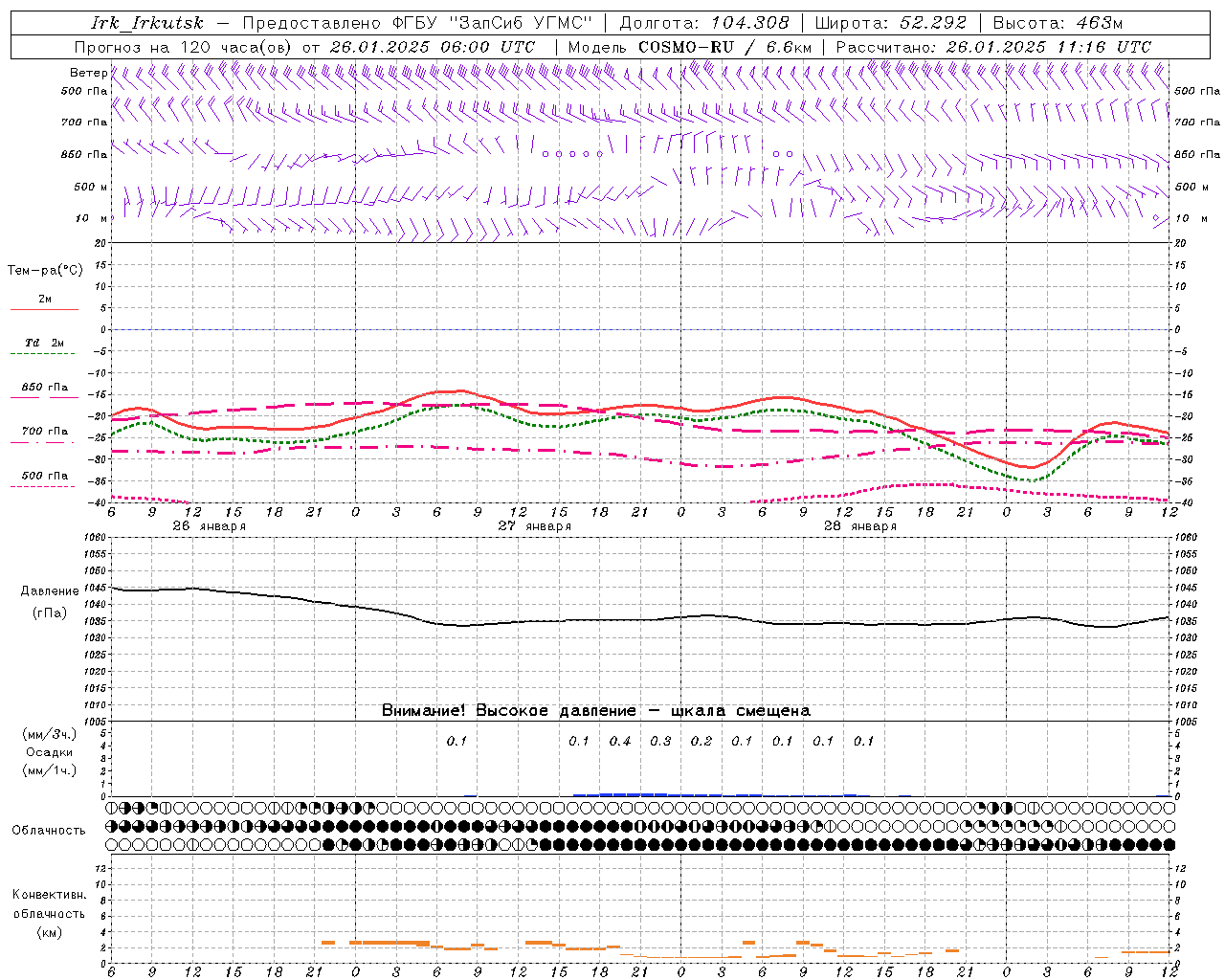Click the Внимание! Высокое давление warning text

point(596,711)
